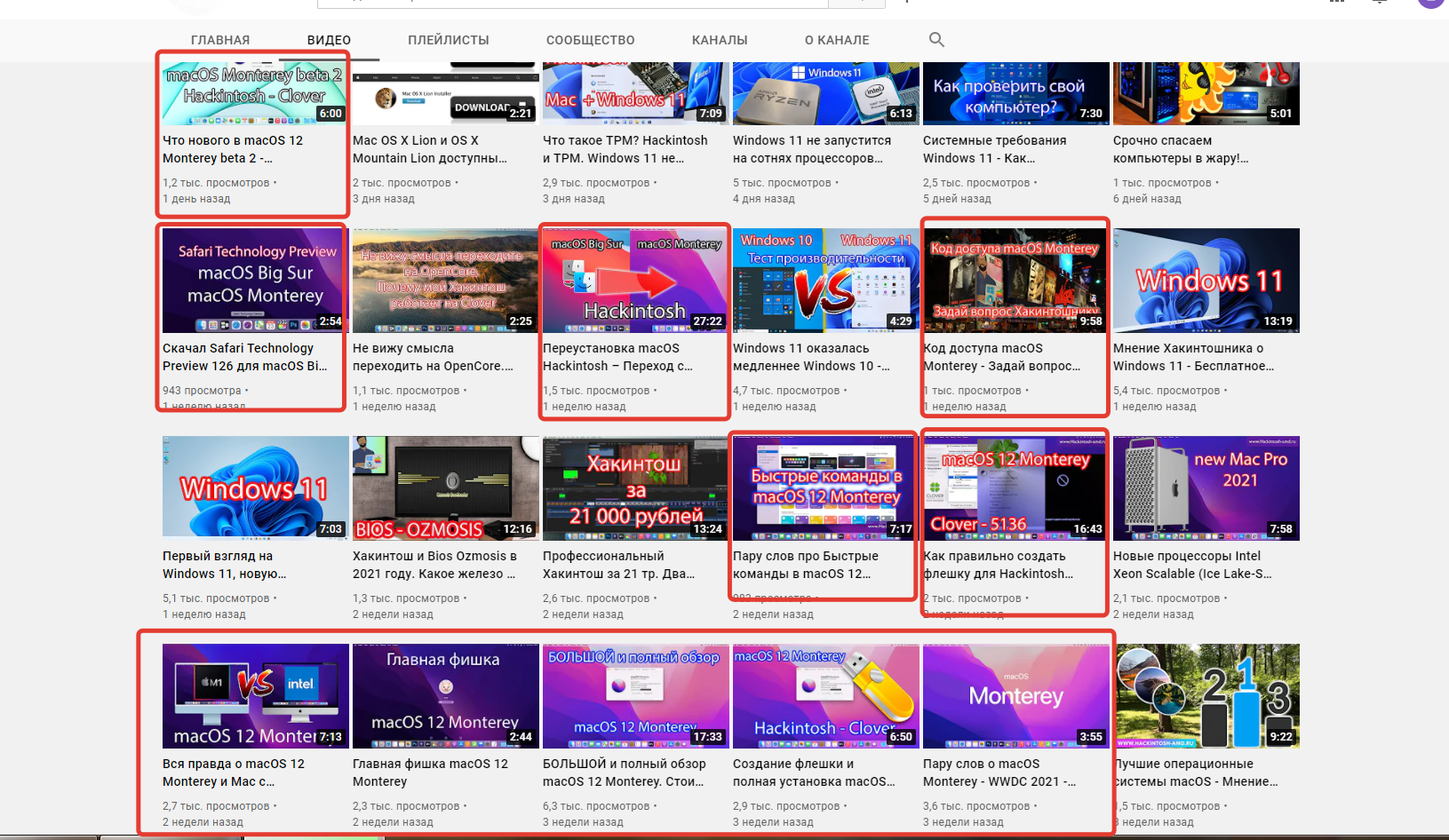Open title 'Системные требования Windows 11'
1449x840 pixels.
995,149
